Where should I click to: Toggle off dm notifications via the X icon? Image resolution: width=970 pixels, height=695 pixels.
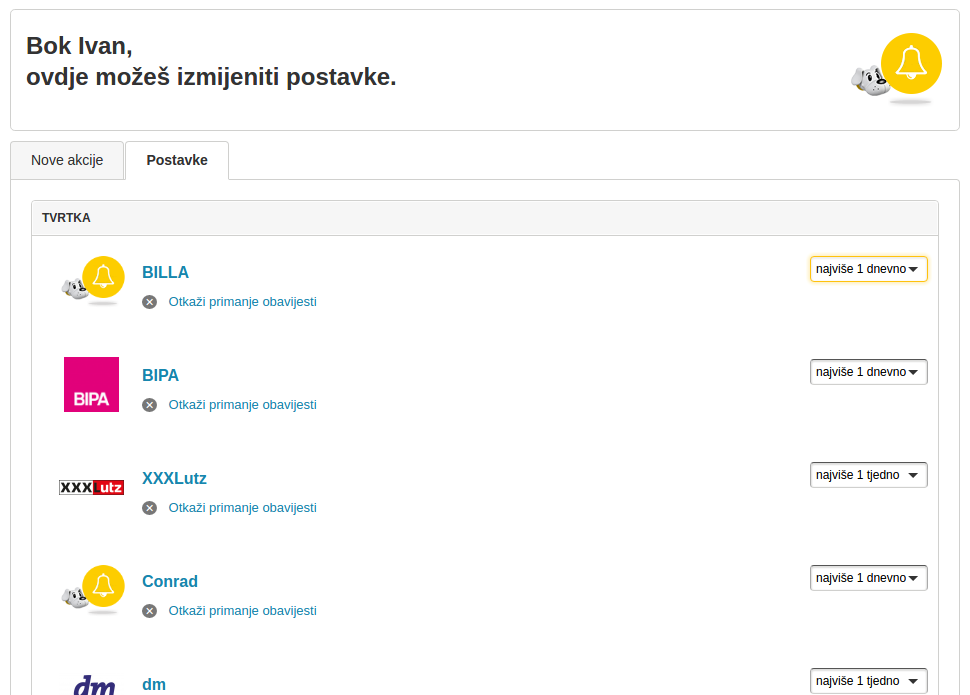point(149,693)
